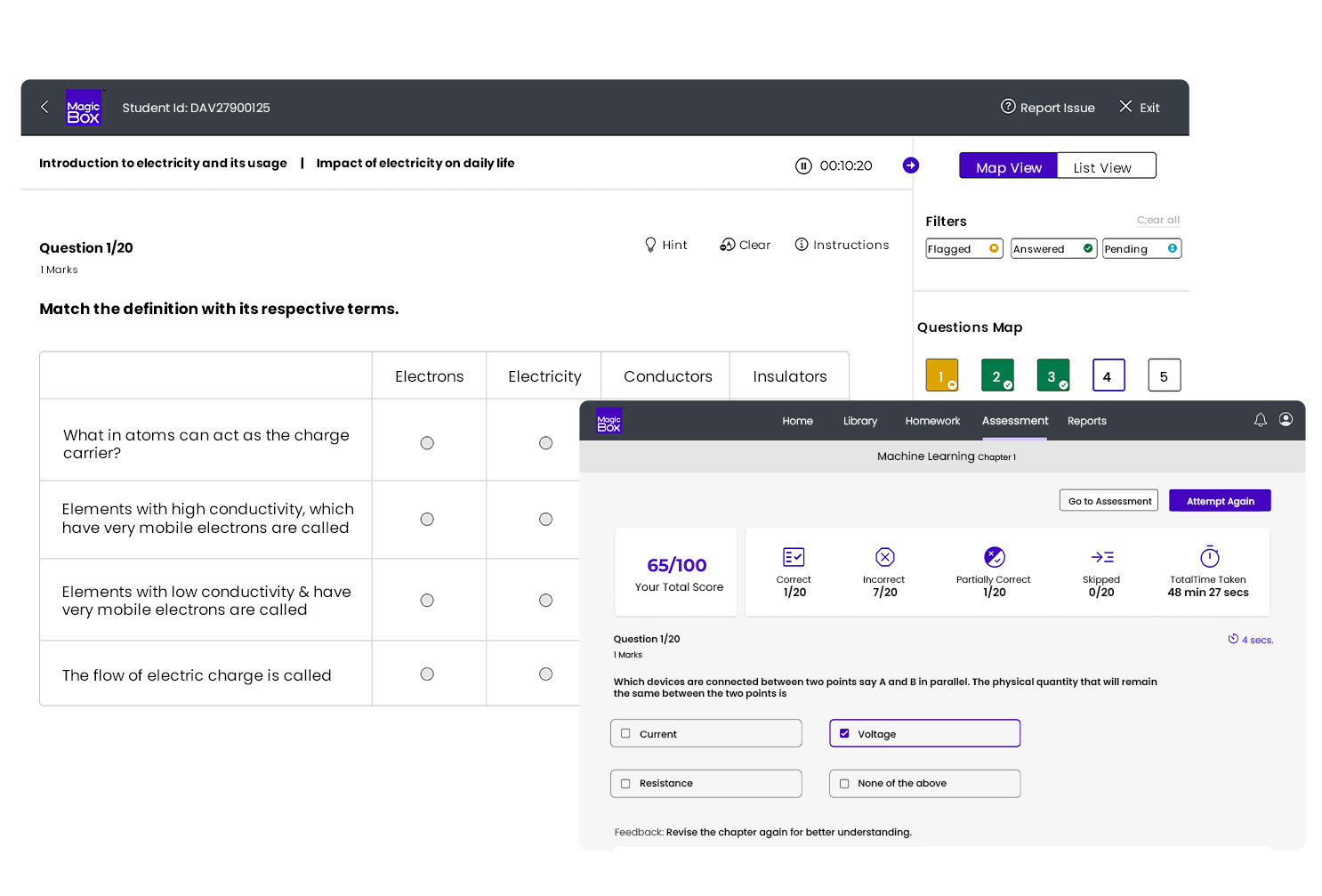
Task: Click the purple next arrow icon
Action: 910,165
